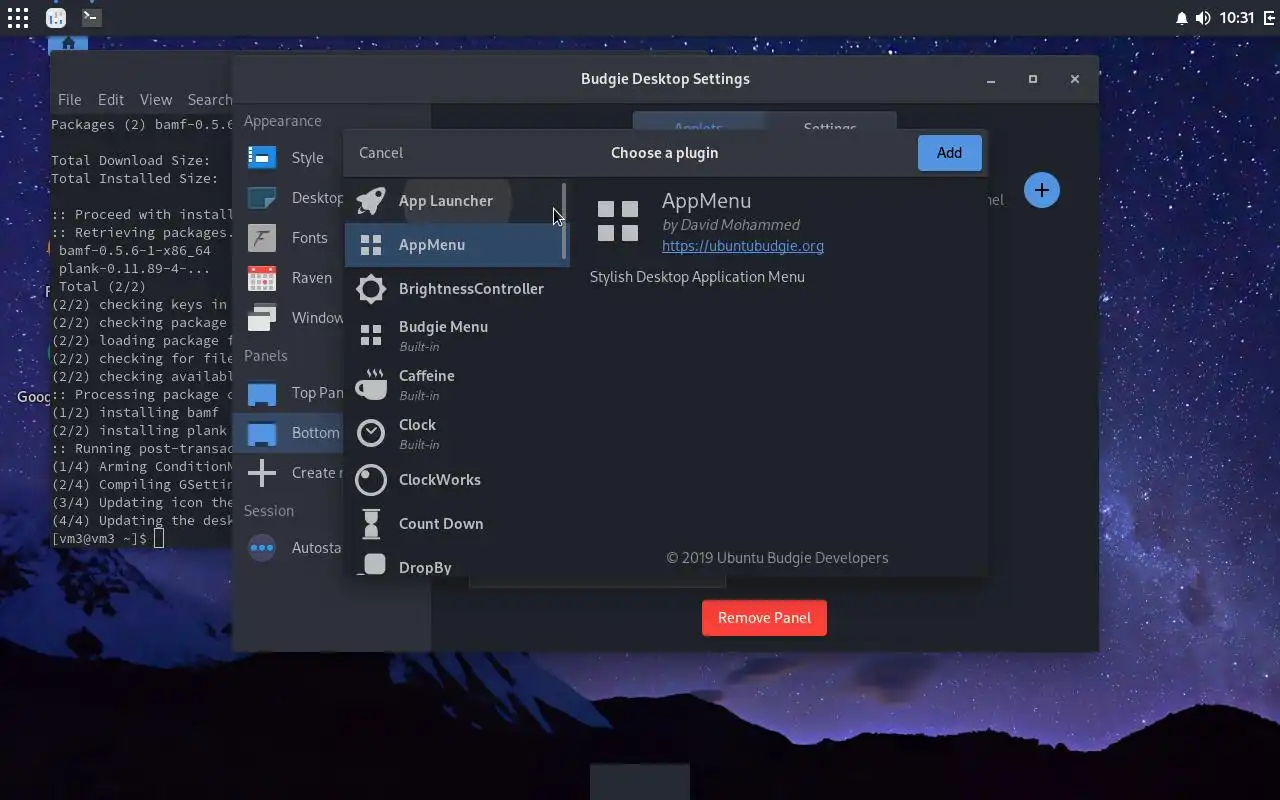Click the BrightnessController sun icon

pos(371,289)
